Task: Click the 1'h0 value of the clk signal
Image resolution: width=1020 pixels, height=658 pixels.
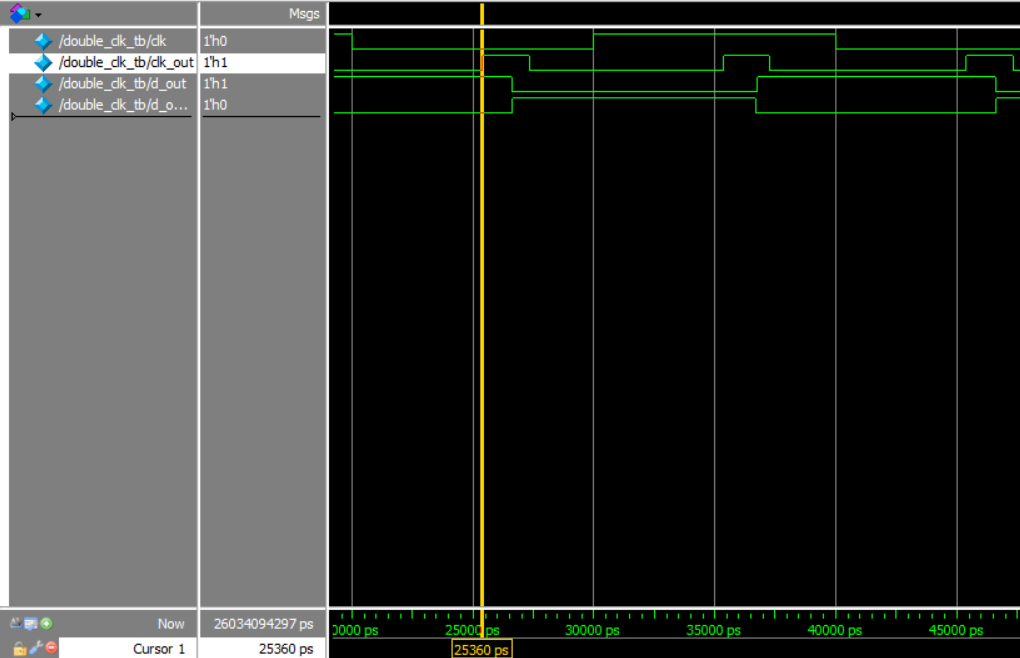Action: pos(215,41)
